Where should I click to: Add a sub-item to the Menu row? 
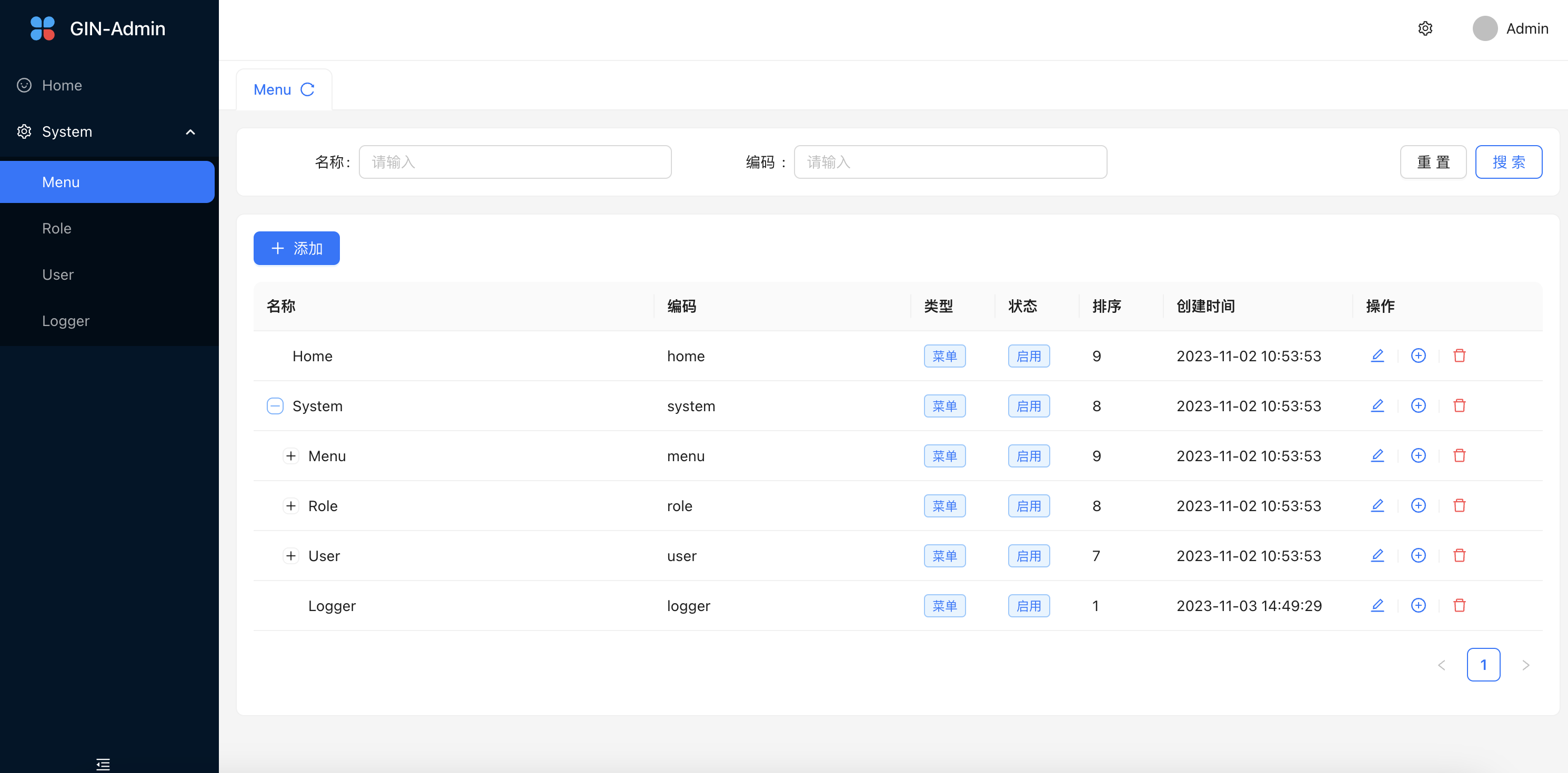1418,455
